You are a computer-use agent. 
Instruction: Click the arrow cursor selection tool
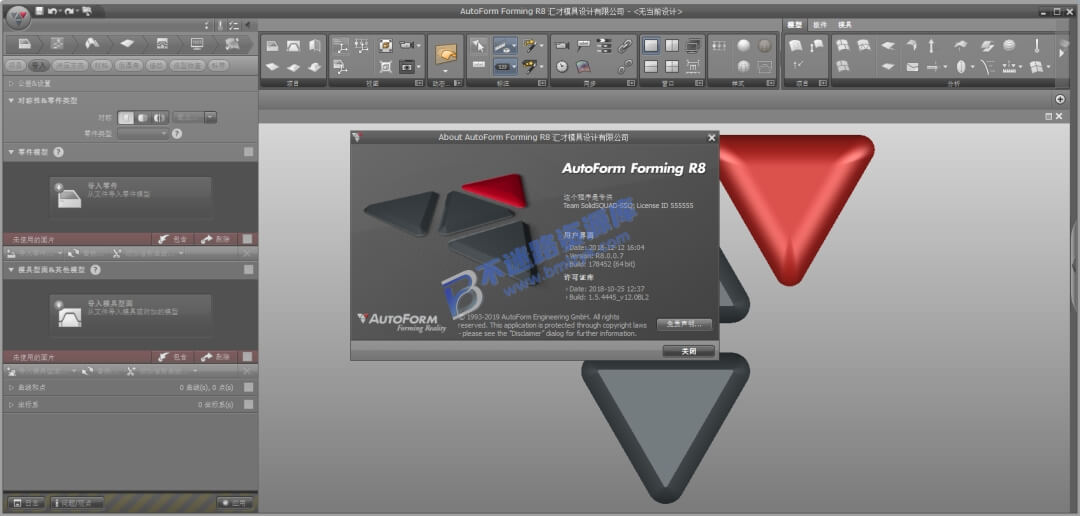pyautogui.click(x=478, y=46)
